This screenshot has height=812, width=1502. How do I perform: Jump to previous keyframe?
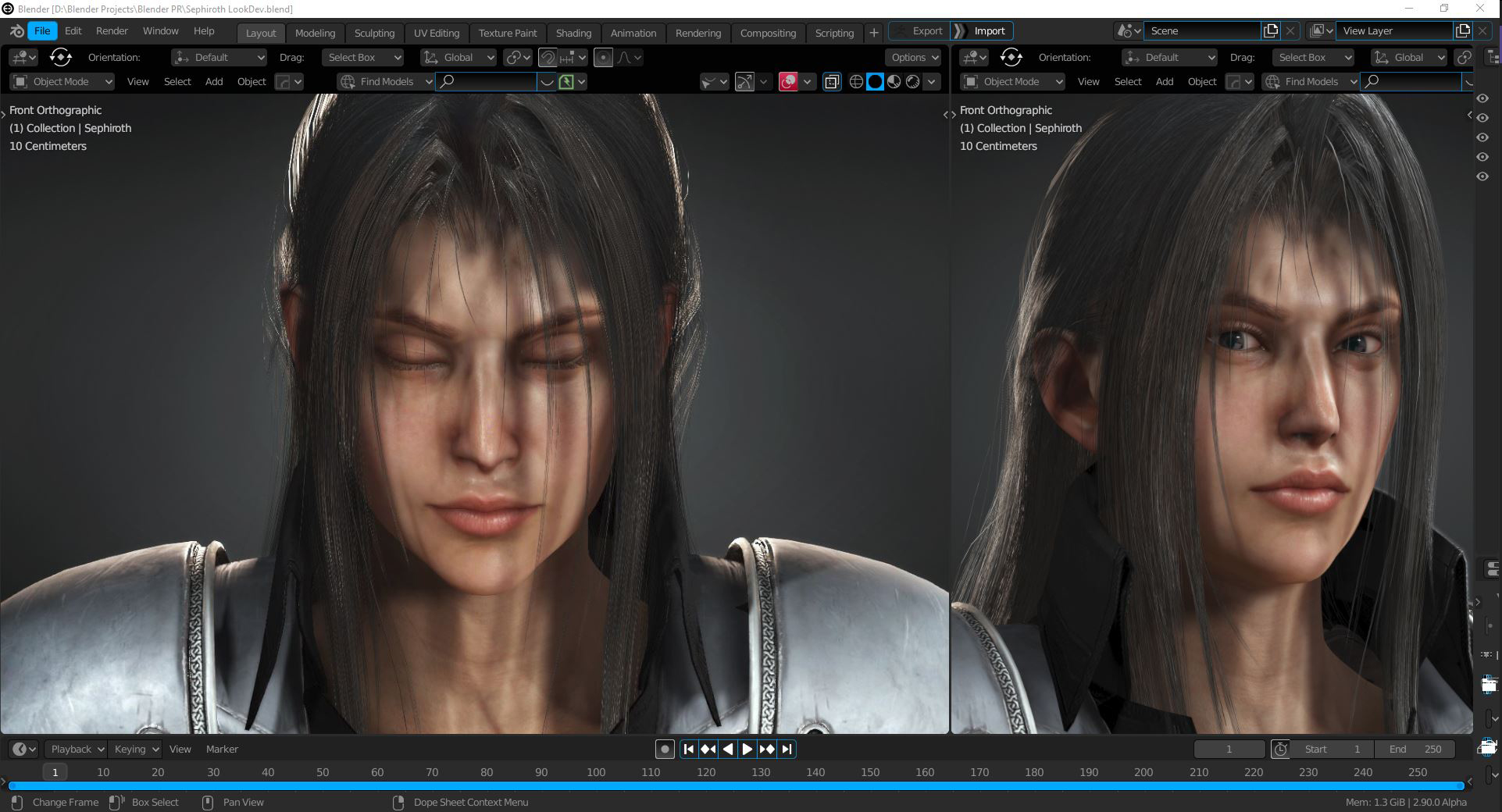point(708,750)
